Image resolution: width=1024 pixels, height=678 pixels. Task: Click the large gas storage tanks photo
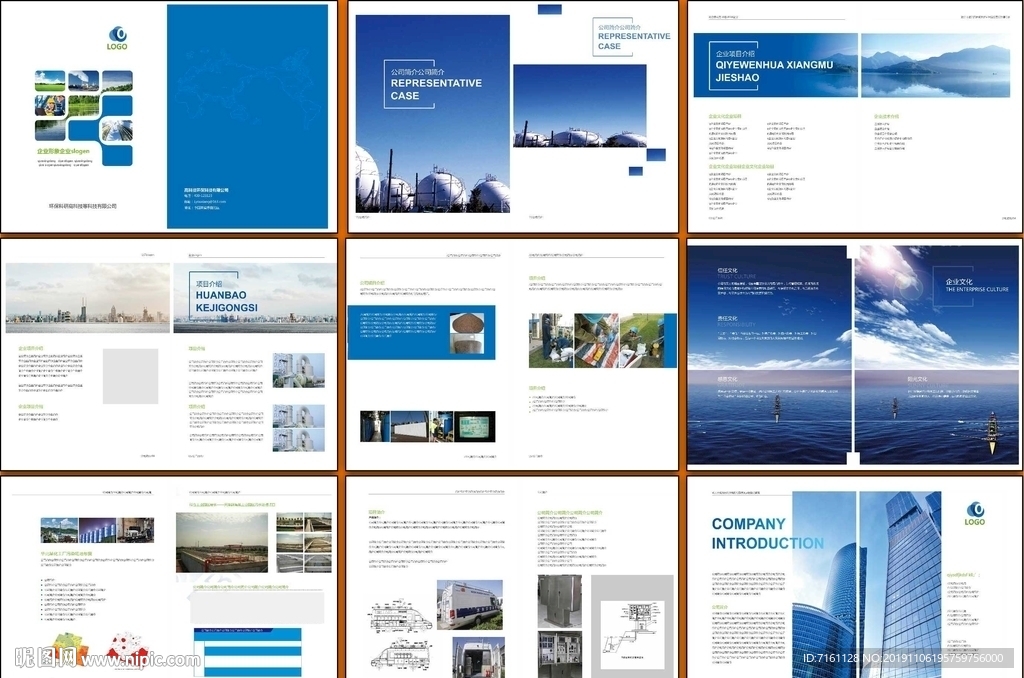point(432,114)
